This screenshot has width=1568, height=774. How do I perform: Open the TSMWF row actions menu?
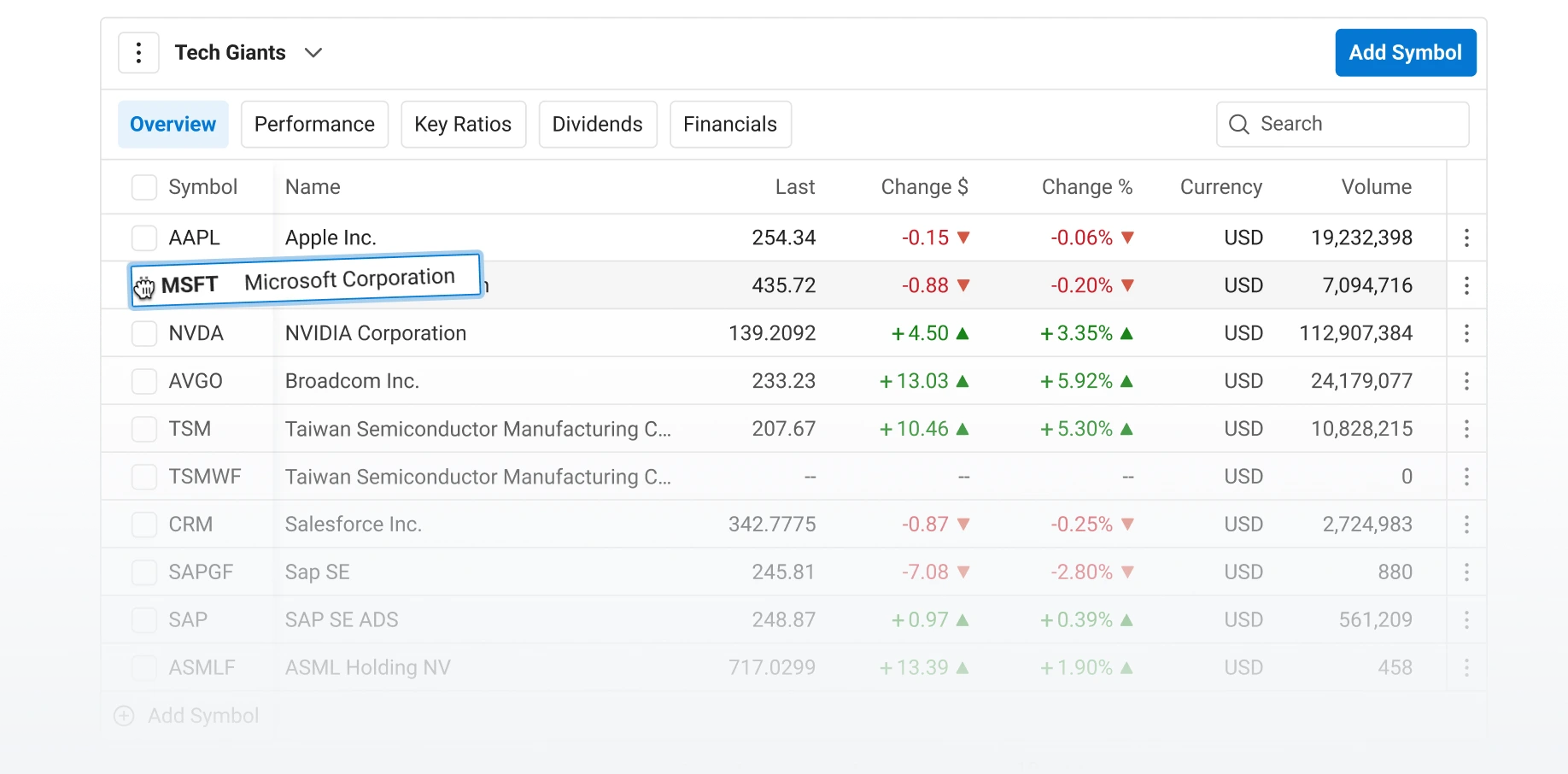click(x=1466, y=477)
